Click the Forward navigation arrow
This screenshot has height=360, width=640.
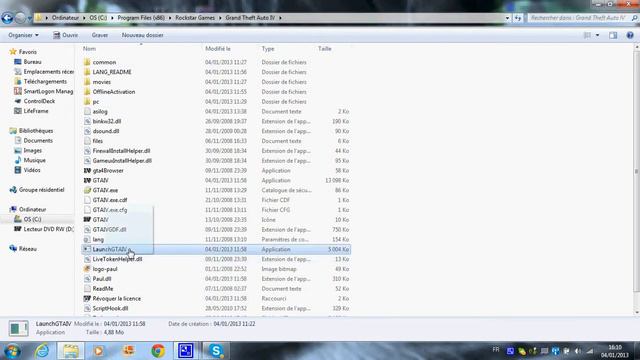click(20, 18)
